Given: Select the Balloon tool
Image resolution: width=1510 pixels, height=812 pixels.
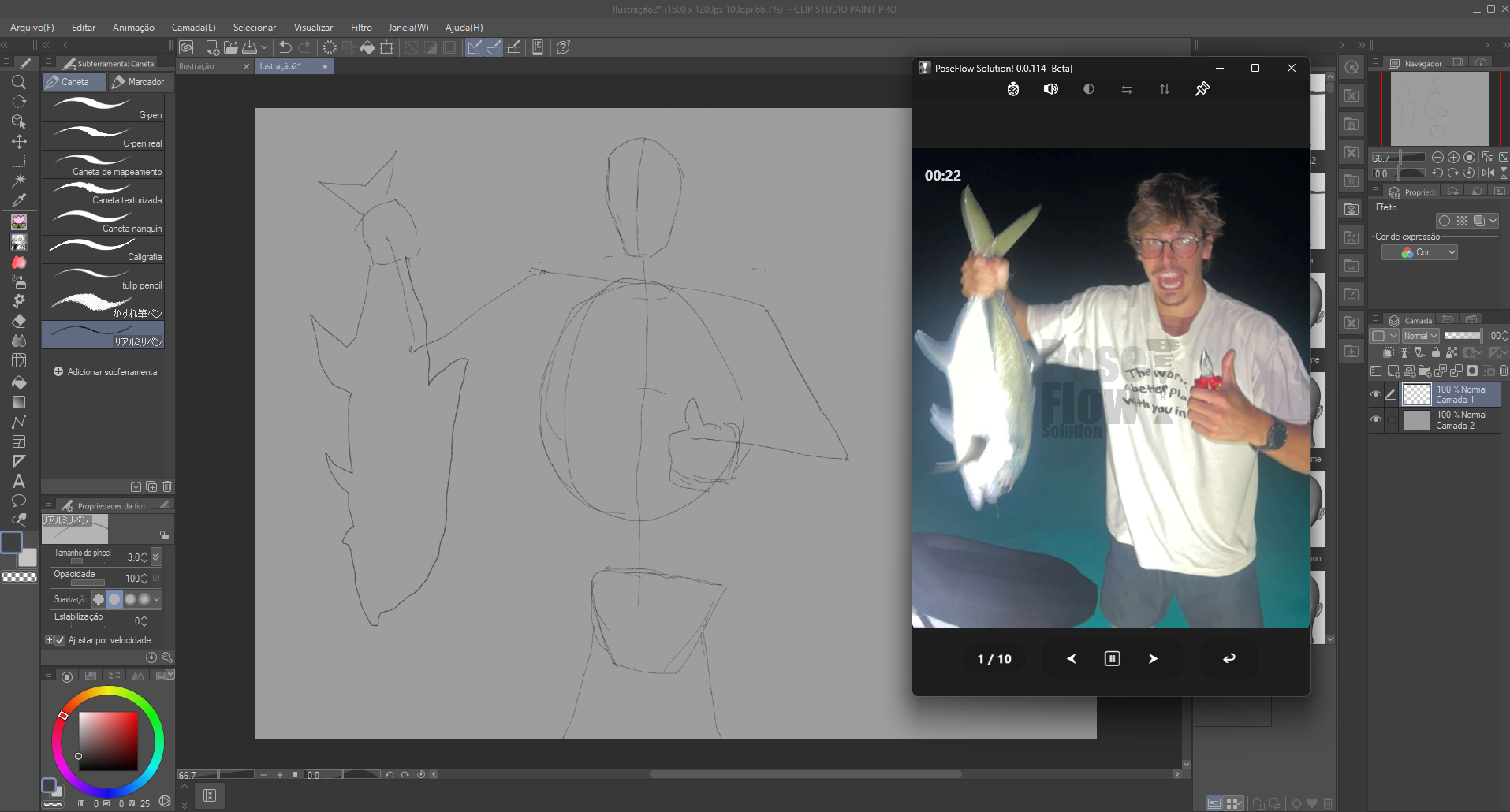Looking at the screenshot, I should [x=19, y=501].
